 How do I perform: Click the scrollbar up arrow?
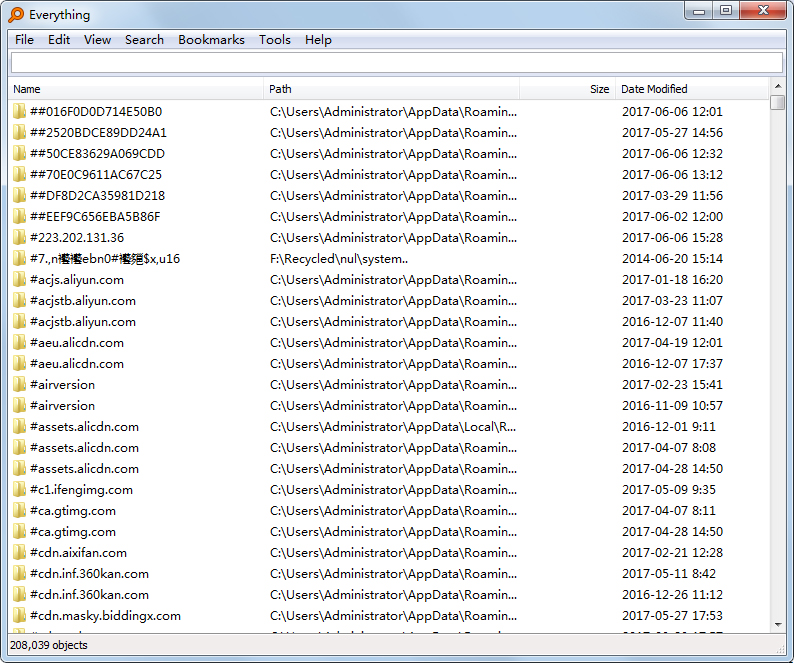[x=777, y=86]
